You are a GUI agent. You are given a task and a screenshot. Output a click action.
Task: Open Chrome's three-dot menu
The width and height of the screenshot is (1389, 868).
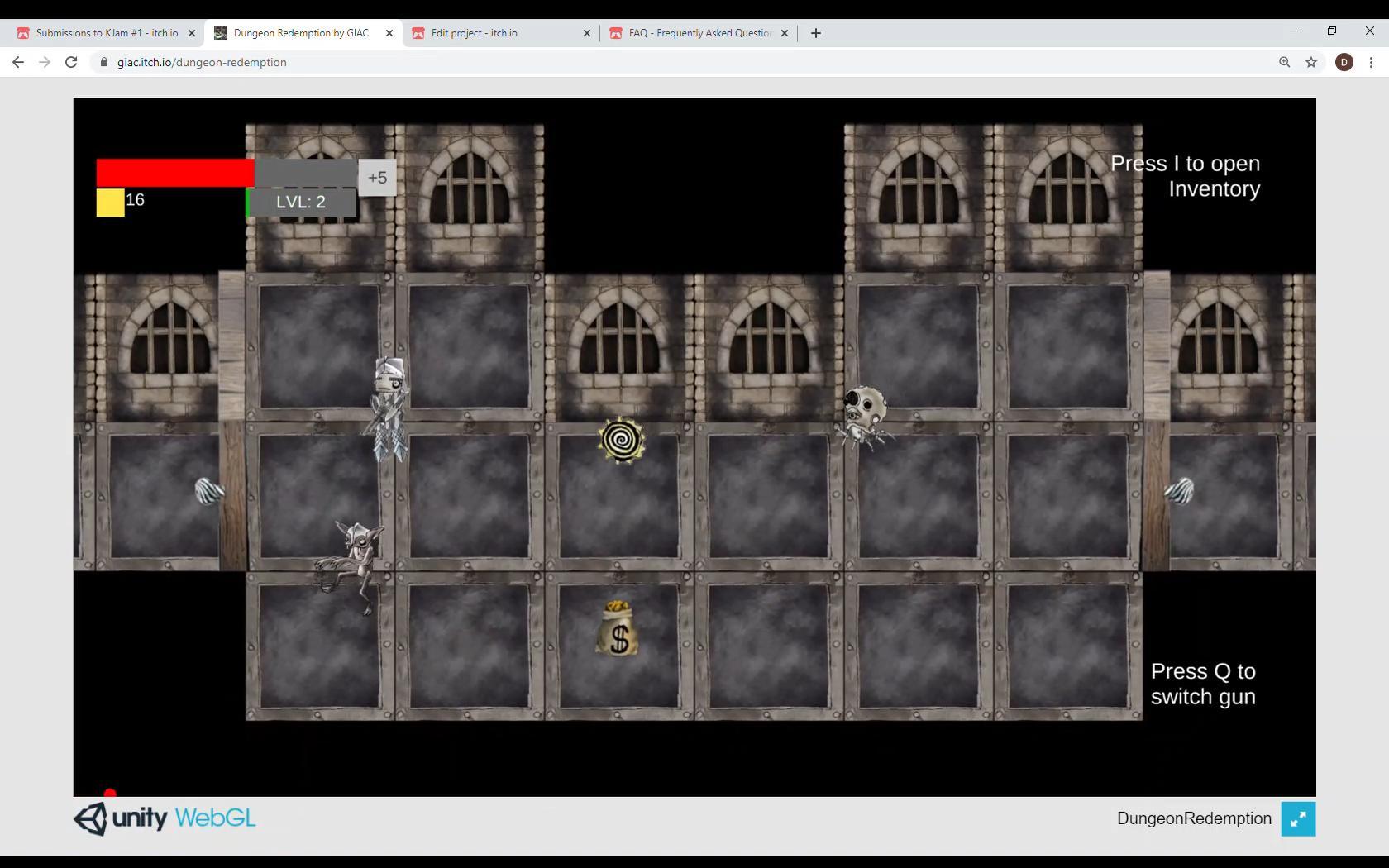pos(1372,62)
